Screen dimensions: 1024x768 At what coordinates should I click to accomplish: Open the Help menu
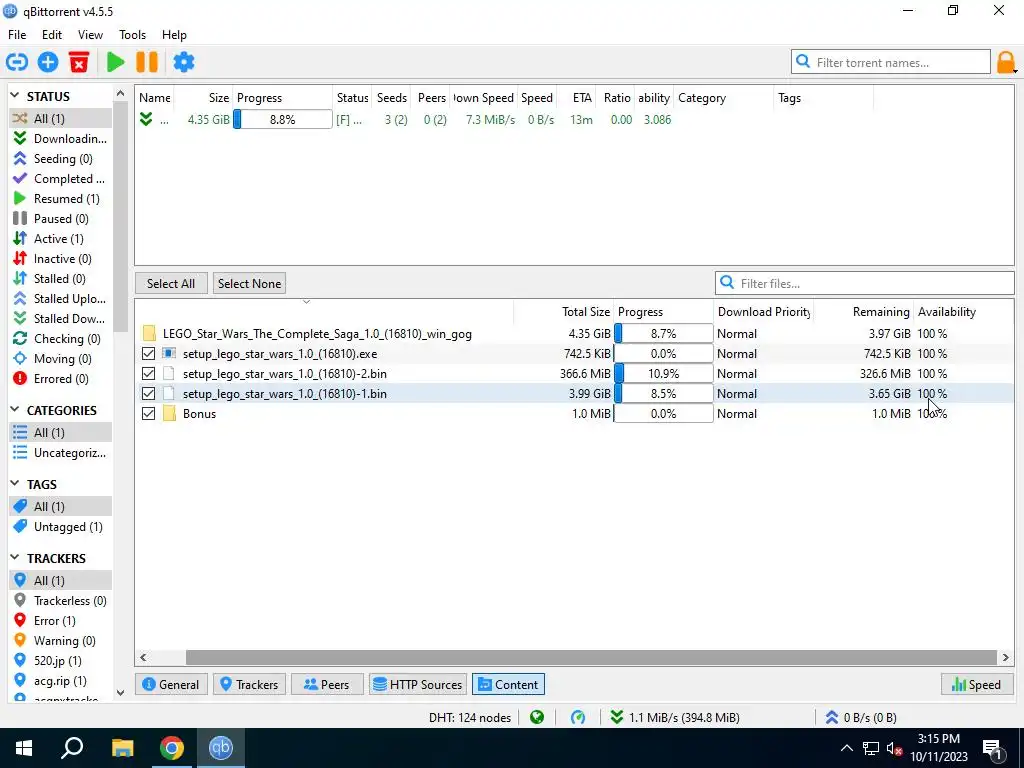pos(174,35)
